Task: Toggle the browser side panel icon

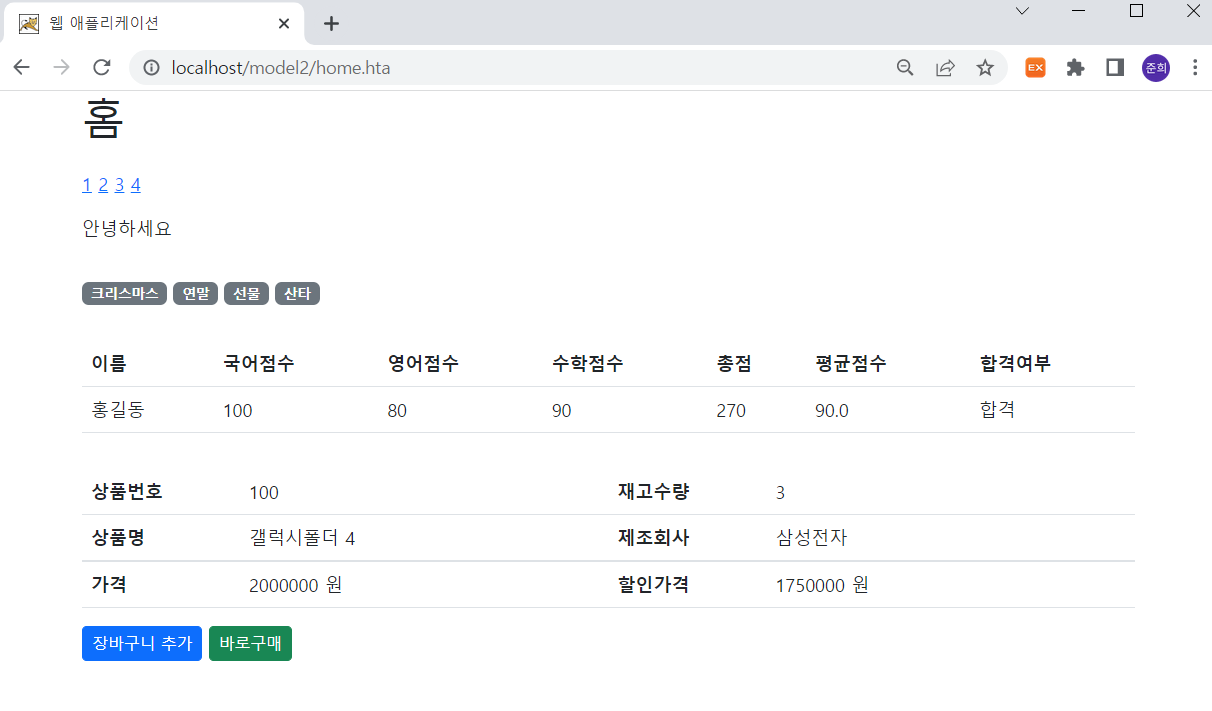Action: [x=1115, y=68]
